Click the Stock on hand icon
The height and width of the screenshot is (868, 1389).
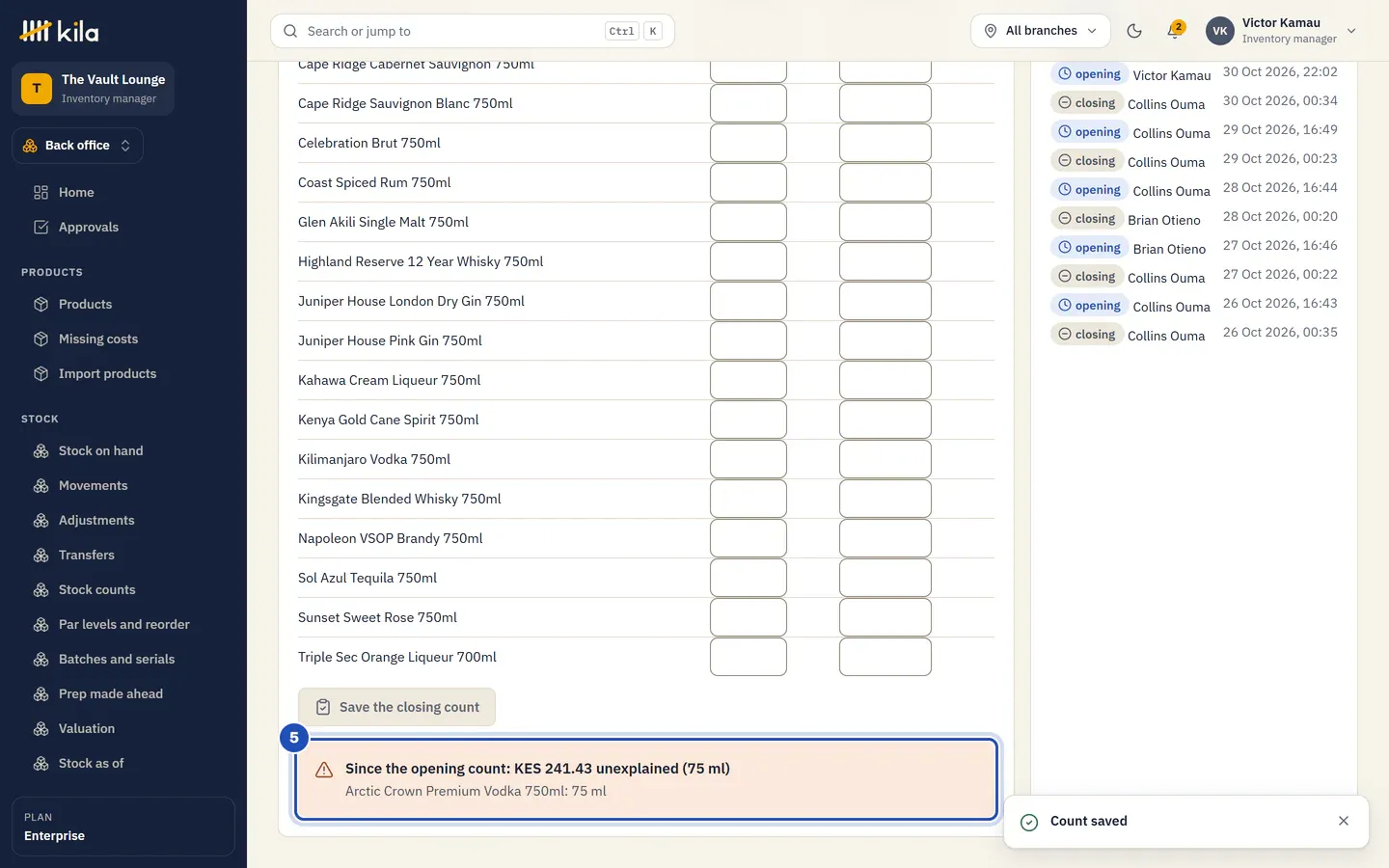(x=41, y=450)
